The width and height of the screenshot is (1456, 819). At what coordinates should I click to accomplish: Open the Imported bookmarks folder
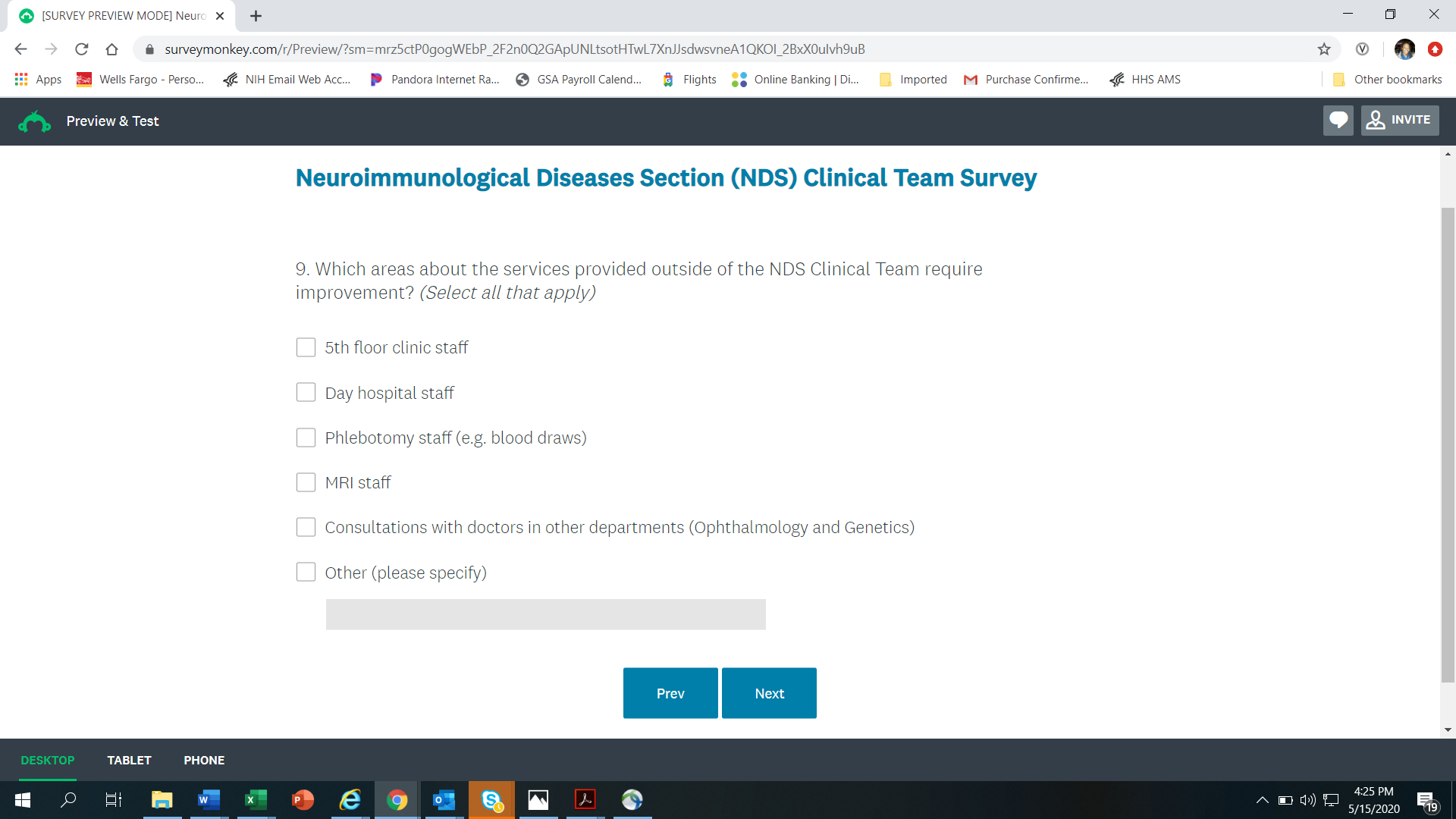click(913, 80)
